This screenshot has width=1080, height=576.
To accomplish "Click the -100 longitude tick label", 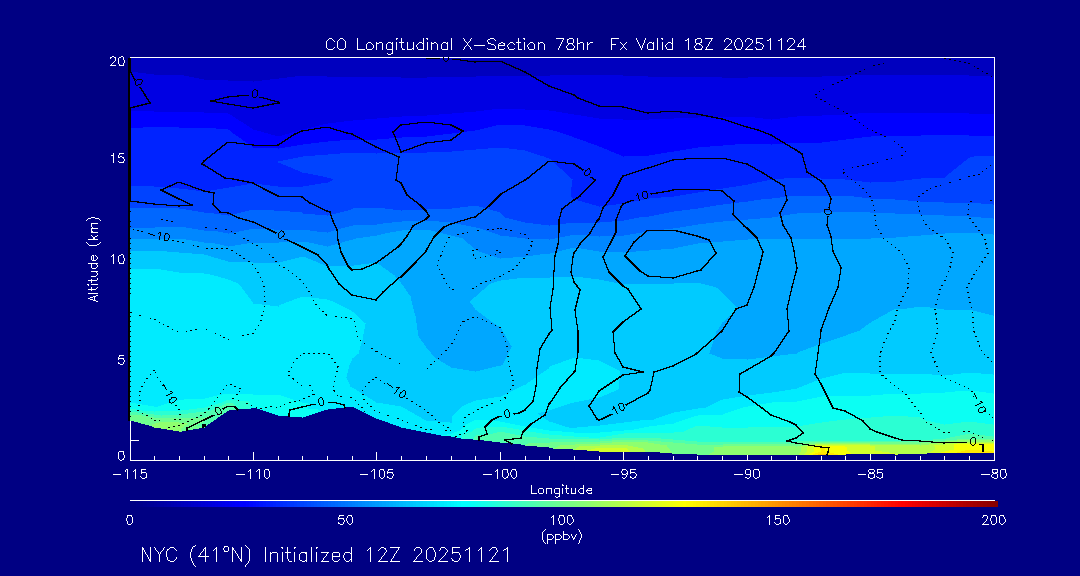I will click(500, 475).
